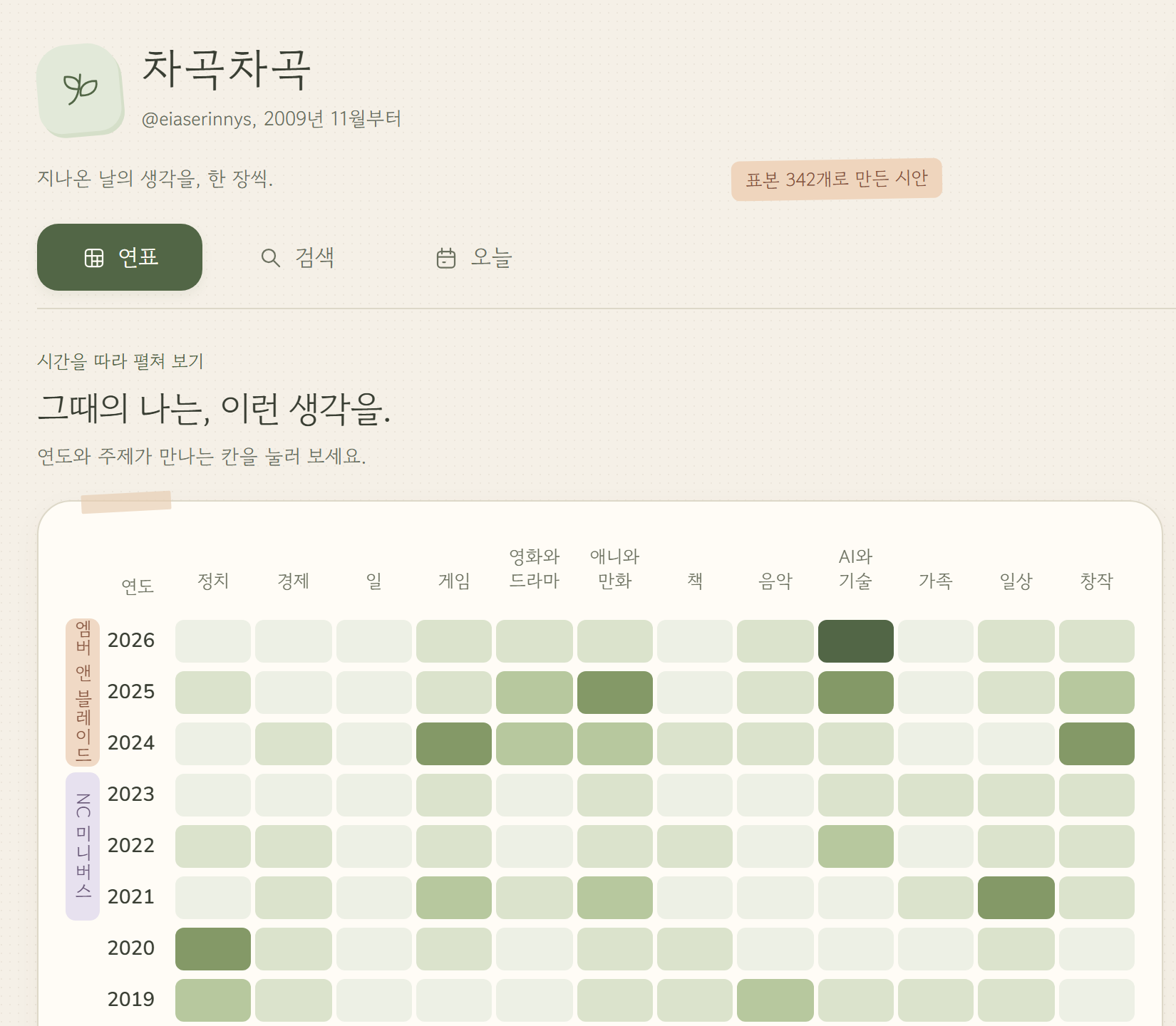Screen dimensions: 1176x1026
Task: Open the 2025 영화와 드라마 cell
Action: pos(535,693)
